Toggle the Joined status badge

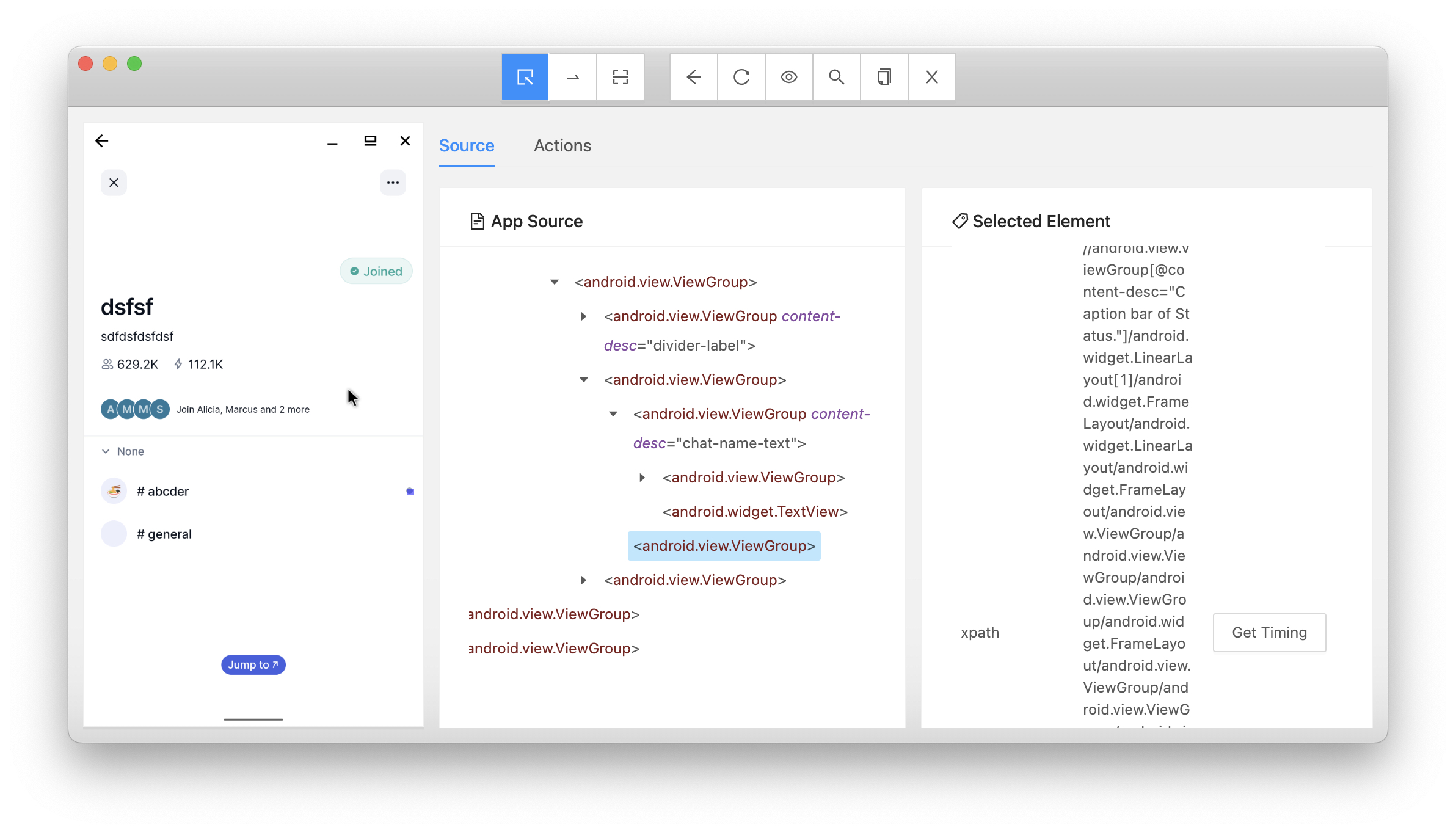point(376,271)
